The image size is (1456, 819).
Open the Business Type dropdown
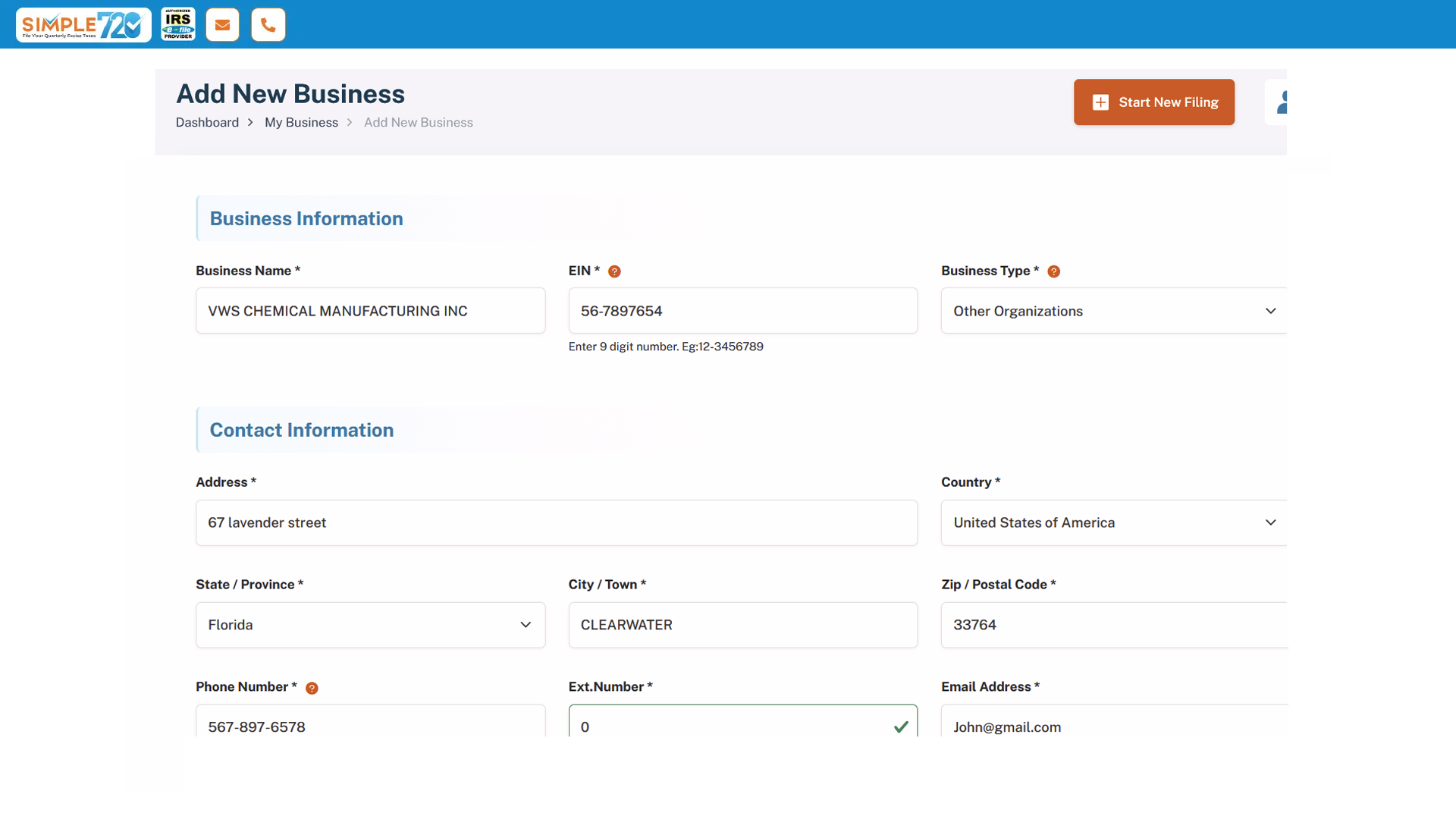1114,311
